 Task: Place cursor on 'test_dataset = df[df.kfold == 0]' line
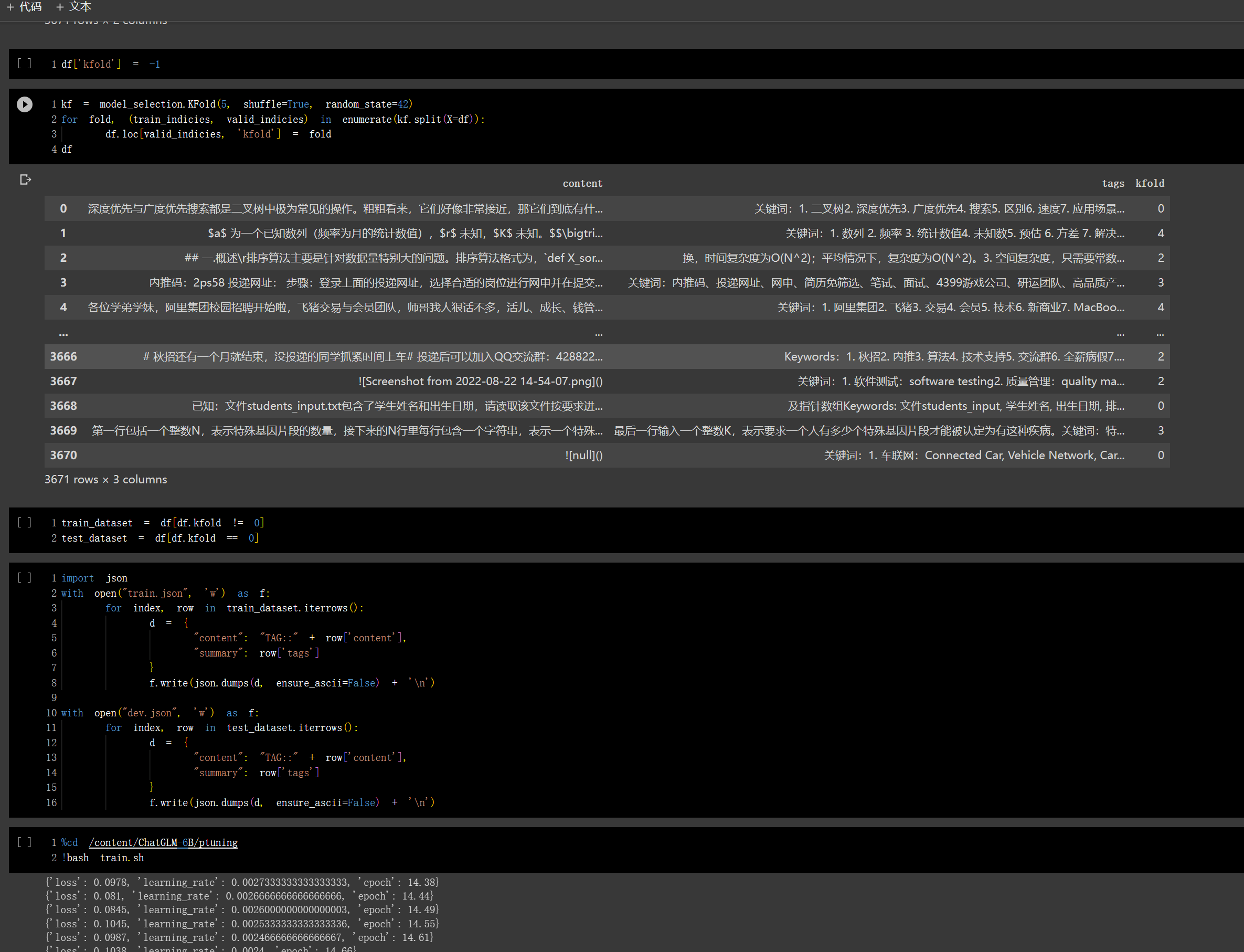click(160, 538)
